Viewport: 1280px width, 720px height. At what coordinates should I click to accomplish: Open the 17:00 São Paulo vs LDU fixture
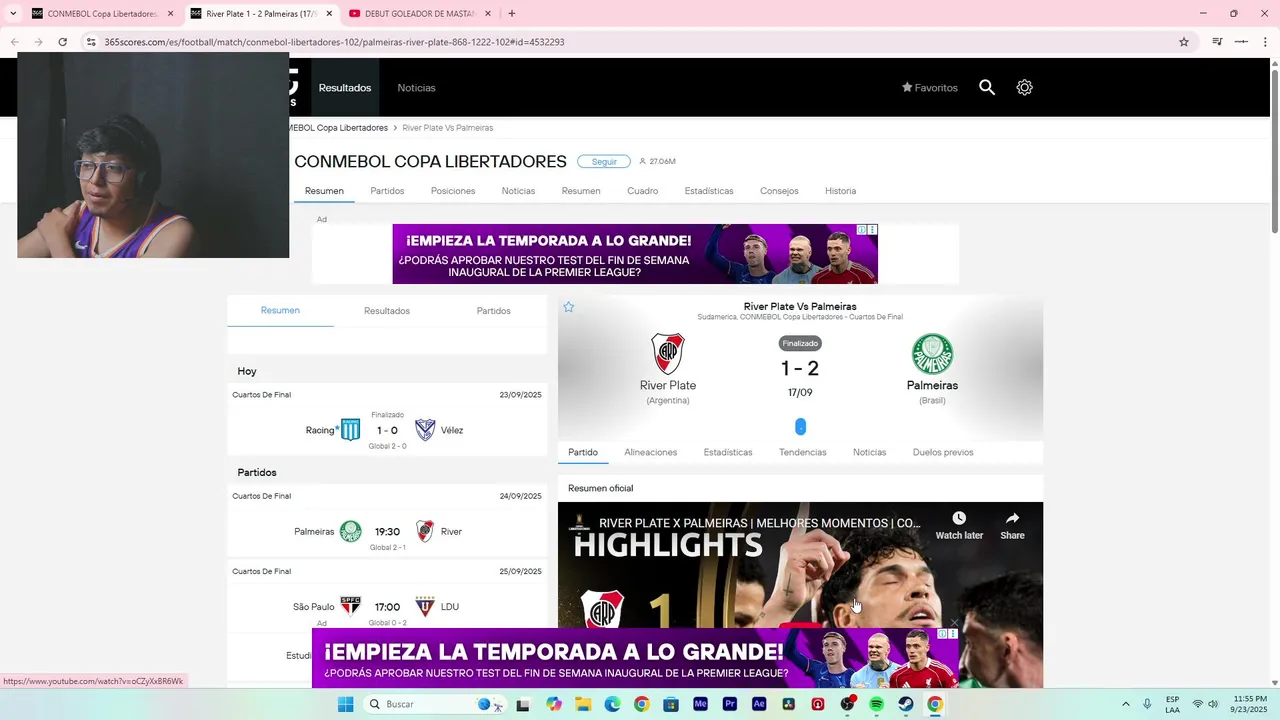[387, 606]
